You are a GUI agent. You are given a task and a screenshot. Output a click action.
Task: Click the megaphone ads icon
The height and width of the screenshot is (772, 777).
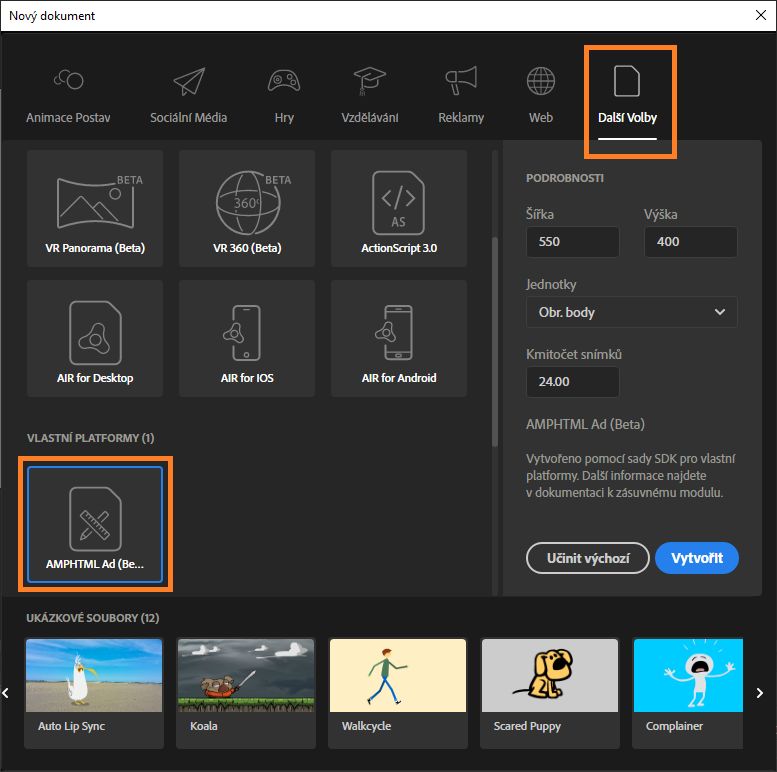point(461,80)
